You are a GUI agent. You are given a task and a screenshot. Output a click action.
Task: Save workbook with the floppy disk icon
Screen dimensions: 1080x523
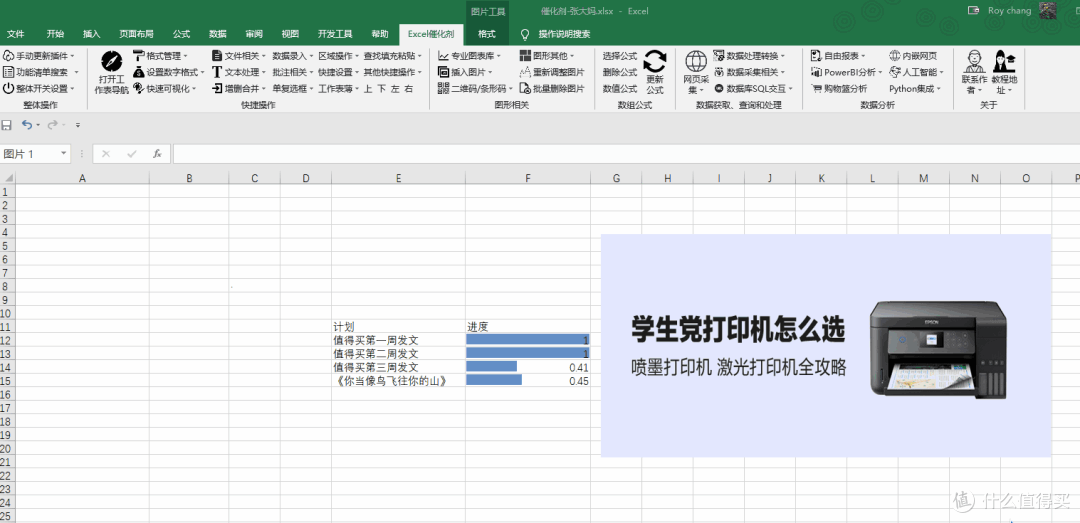click(7, 125)
